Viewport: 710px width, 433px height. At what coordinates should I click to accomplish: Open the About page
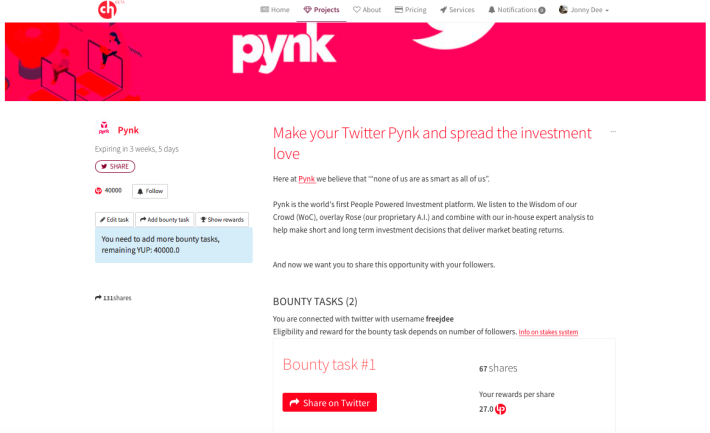(x=367, y=10)
